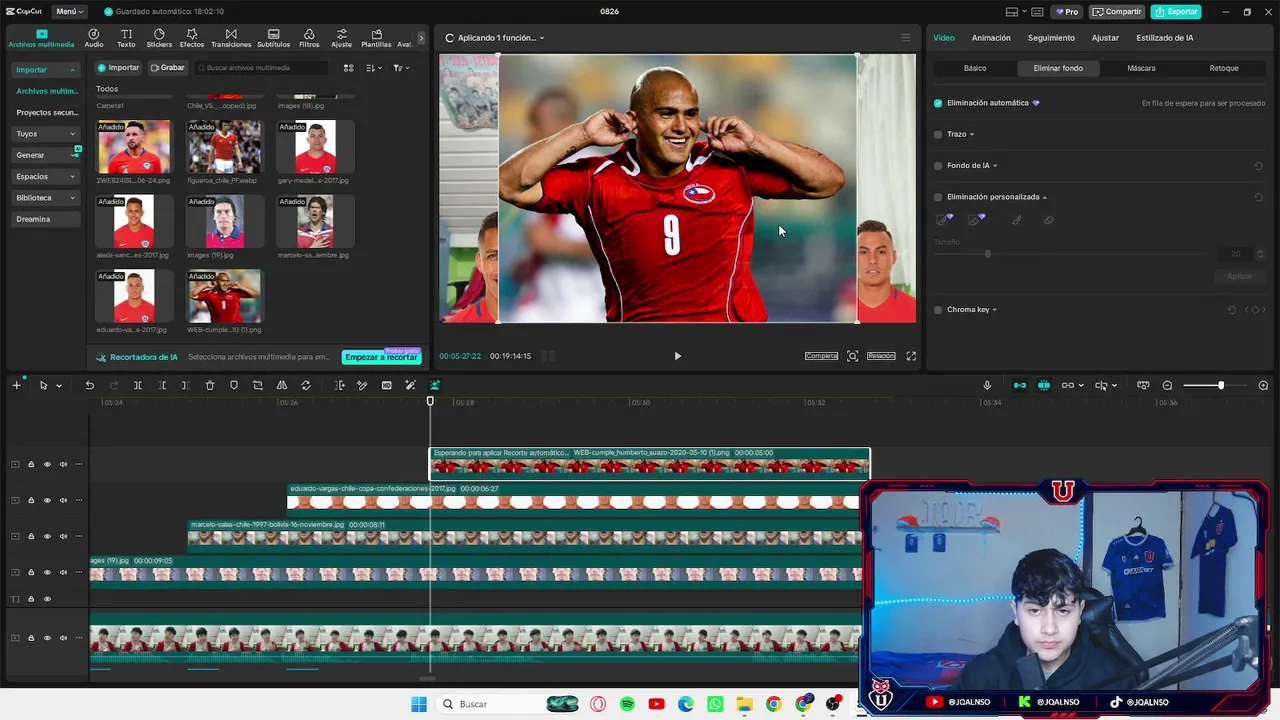Click the rotate icon in timeline toolbar

point(306,386)
